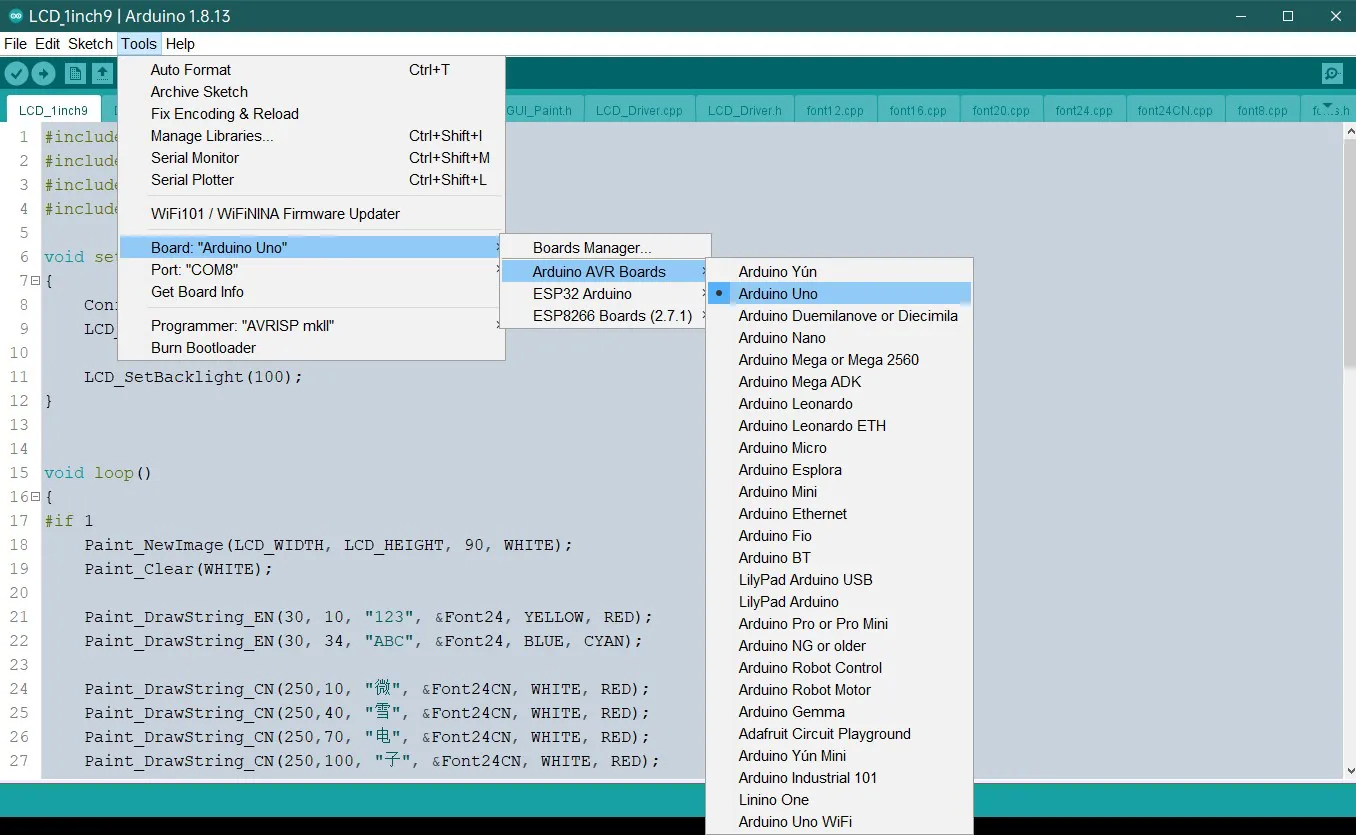Collapse the setup function fold marker
This screenshot has width=1356, height=835.
click(35, 281)
